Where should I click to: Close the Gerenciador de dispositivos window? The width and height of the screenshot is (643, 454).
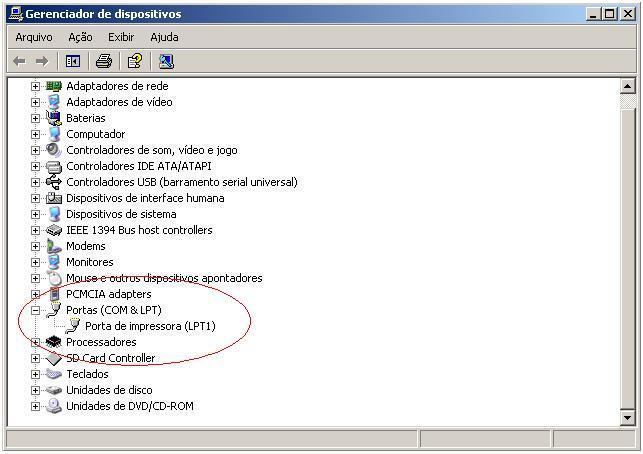click(628, 14)
